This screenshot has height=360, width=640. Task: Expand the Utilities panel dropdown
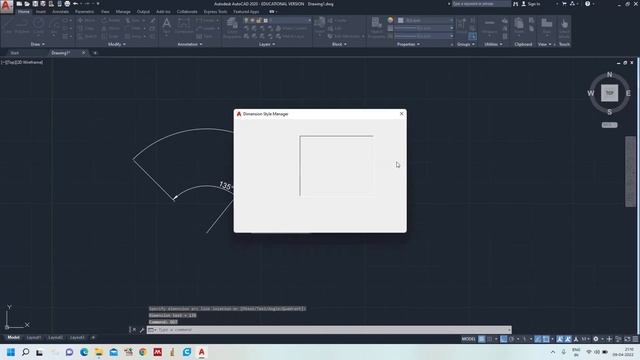tap(493, 44)
